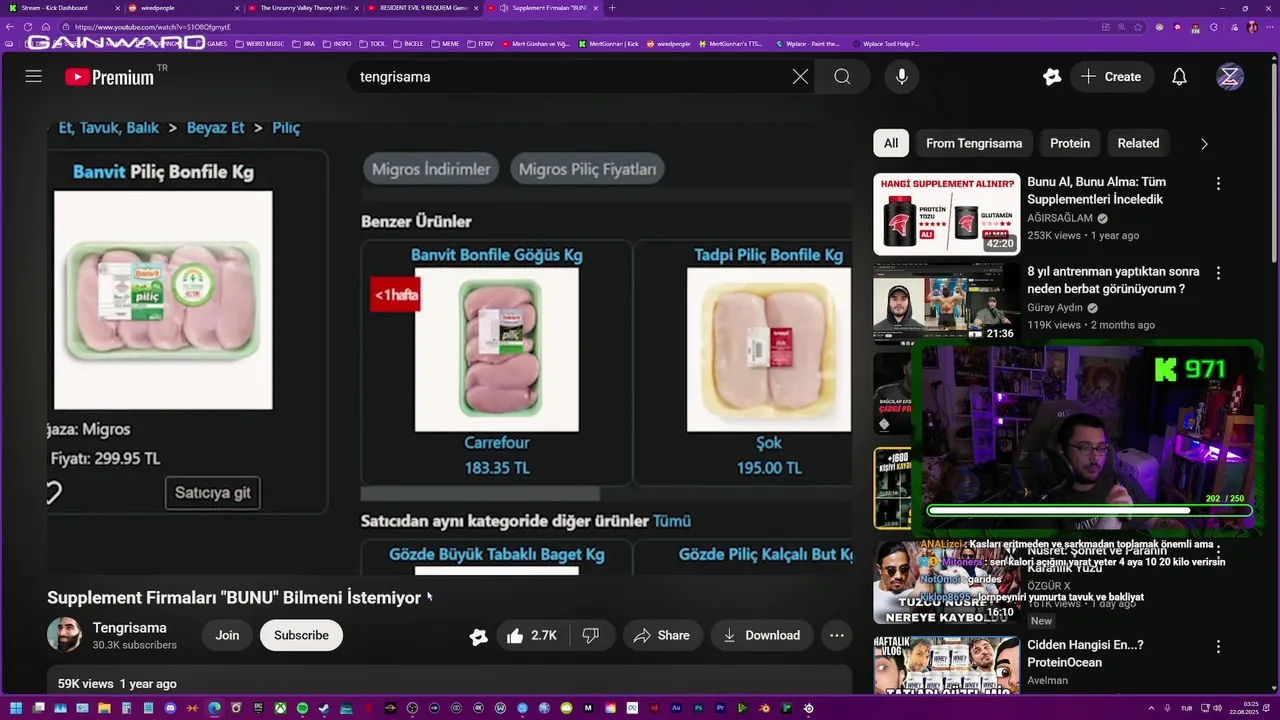
Task: Download the video
Action: tap(762, 635)
